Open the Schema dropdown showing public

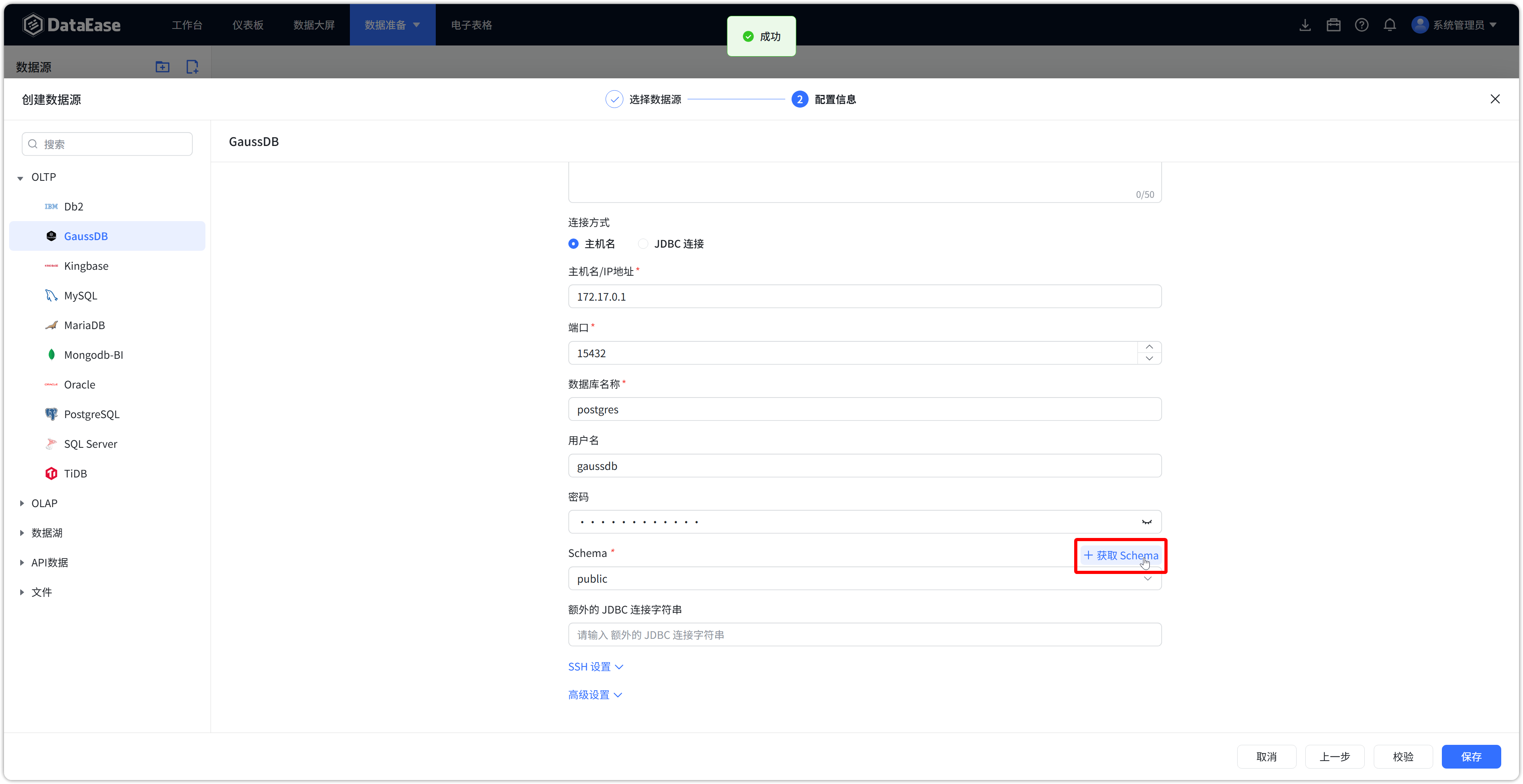[865, 578]
